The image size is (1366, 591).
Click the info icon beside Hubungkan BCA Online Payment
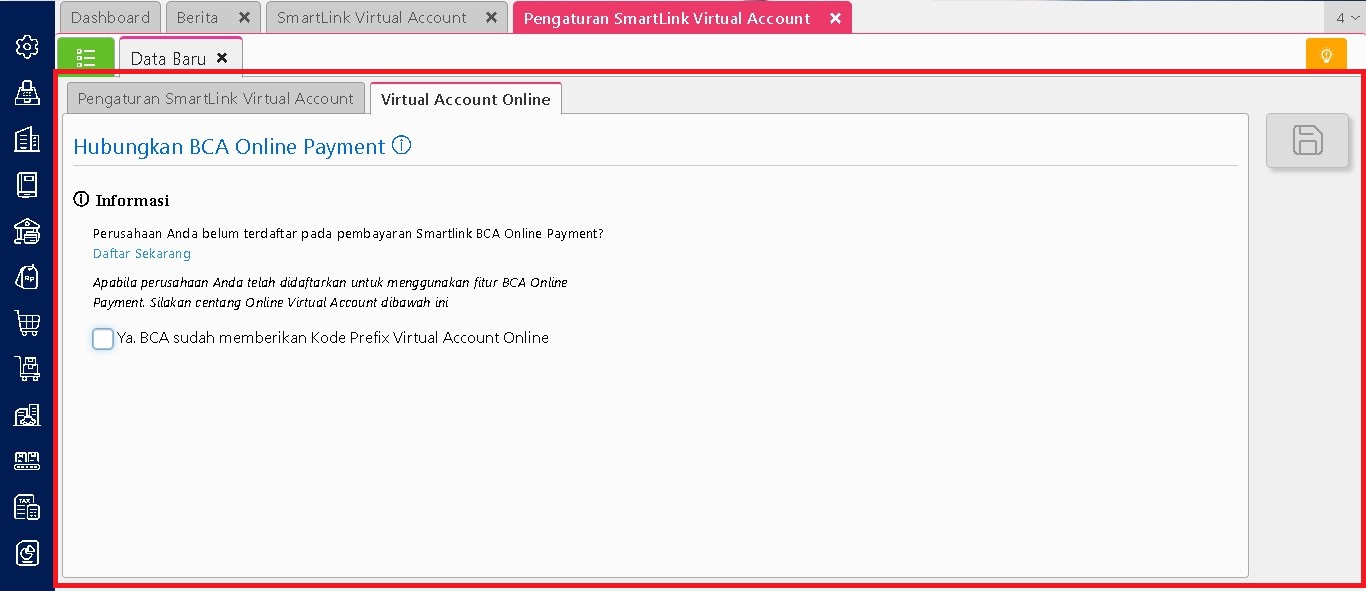pyautogui.click(x=402, y=146)
